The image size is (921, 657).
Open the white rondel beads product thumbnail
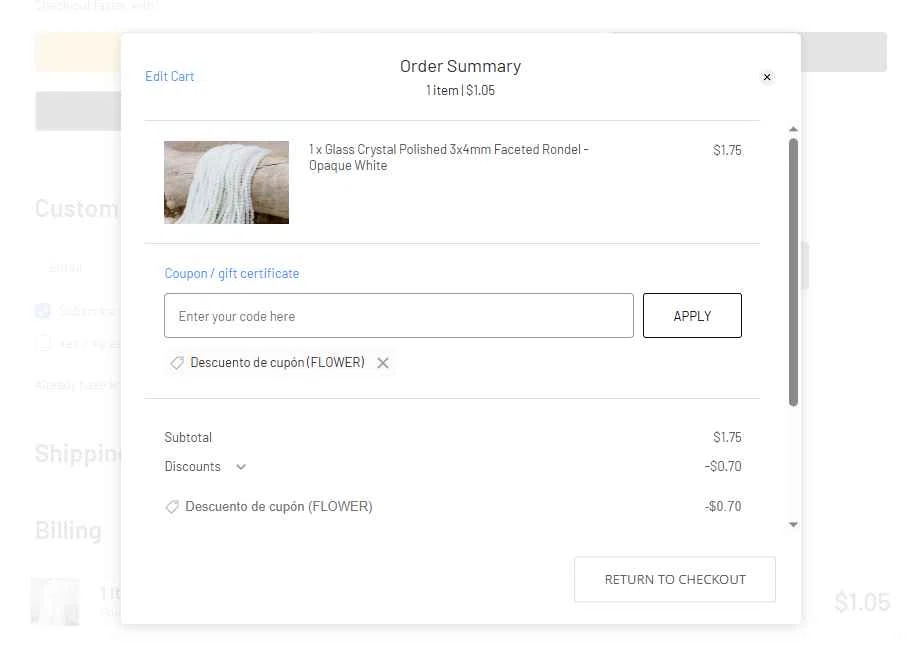pos(226,182)
